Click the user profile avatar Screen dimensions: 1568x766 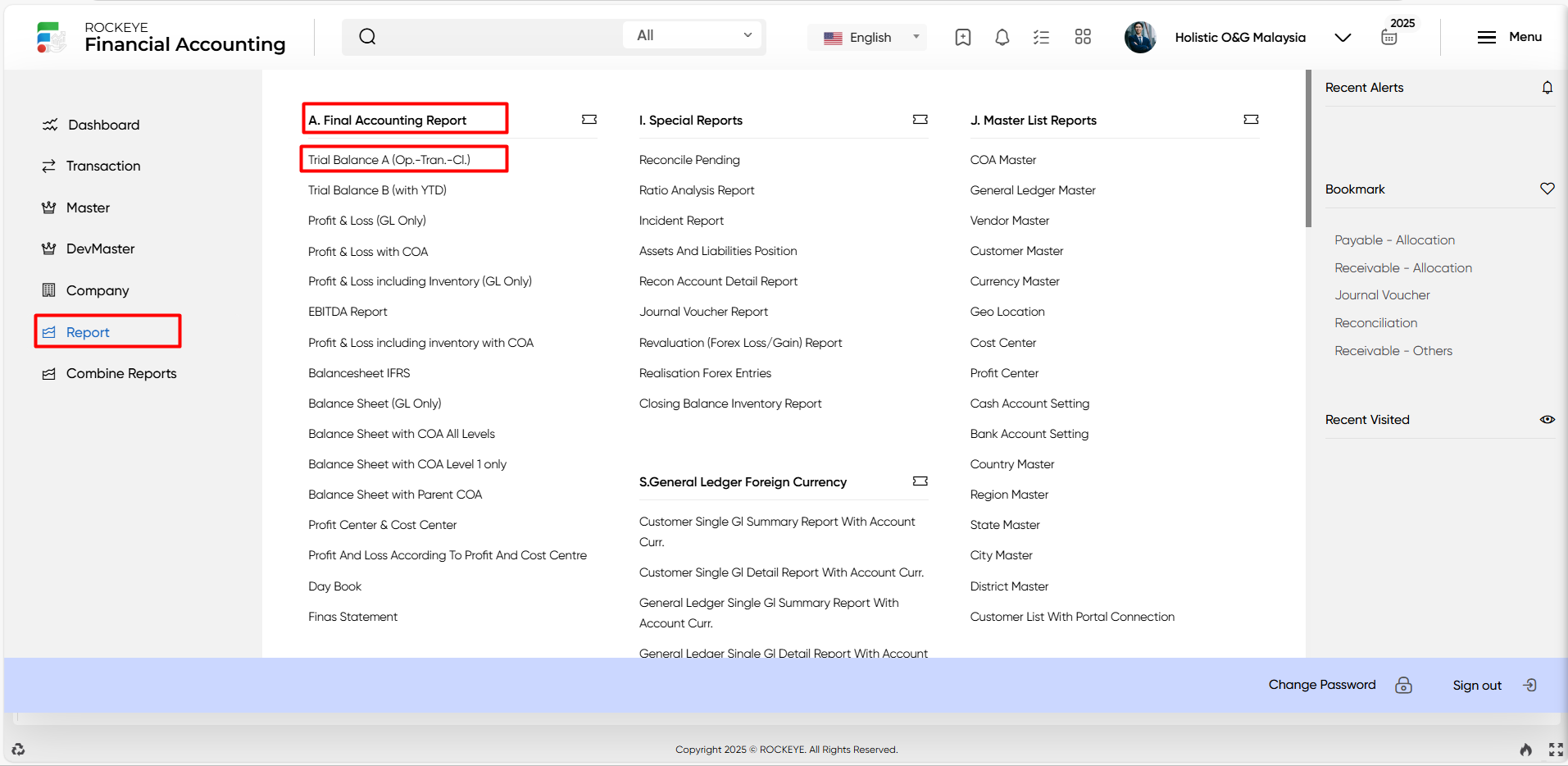pos(1140,37)
